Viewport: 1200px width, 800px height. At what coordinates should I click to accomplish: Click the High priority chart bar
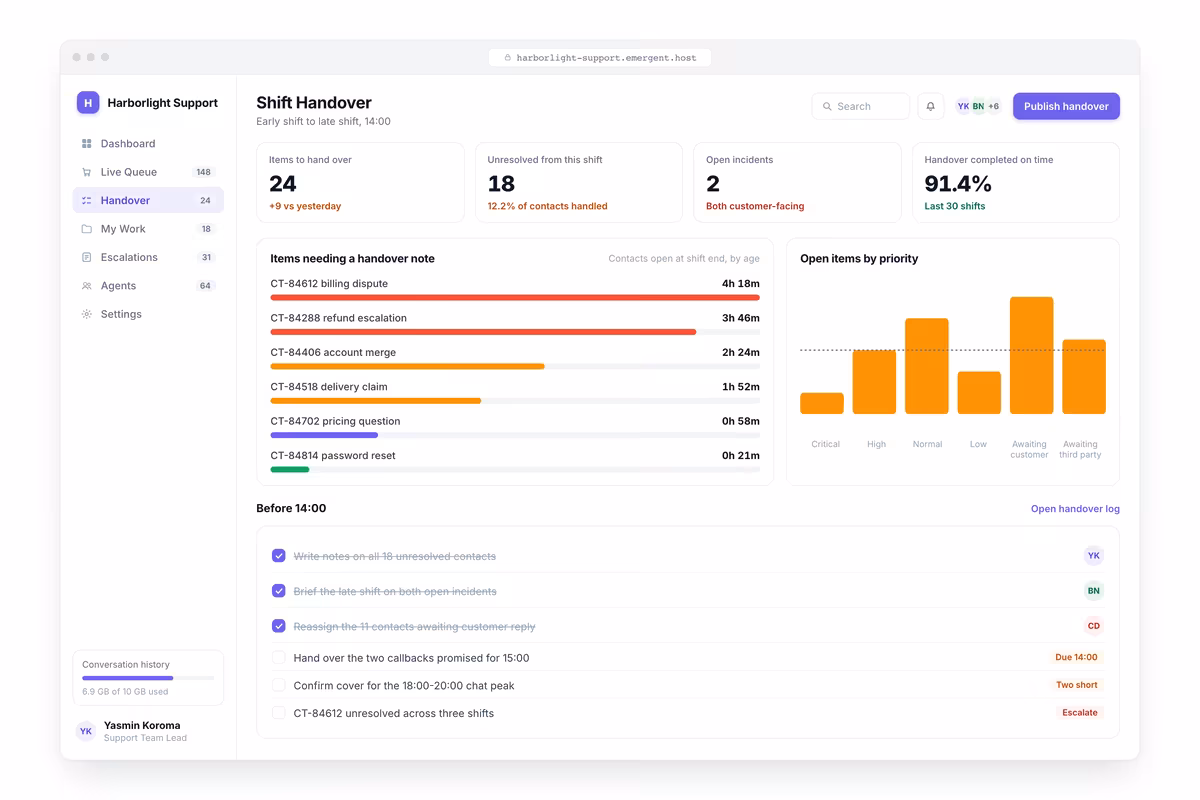[874, 382]
